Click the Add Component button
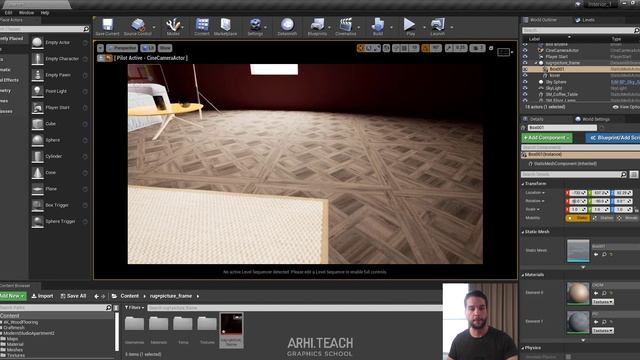The height and width of the screenshot is (360, 640). [547, 138]
